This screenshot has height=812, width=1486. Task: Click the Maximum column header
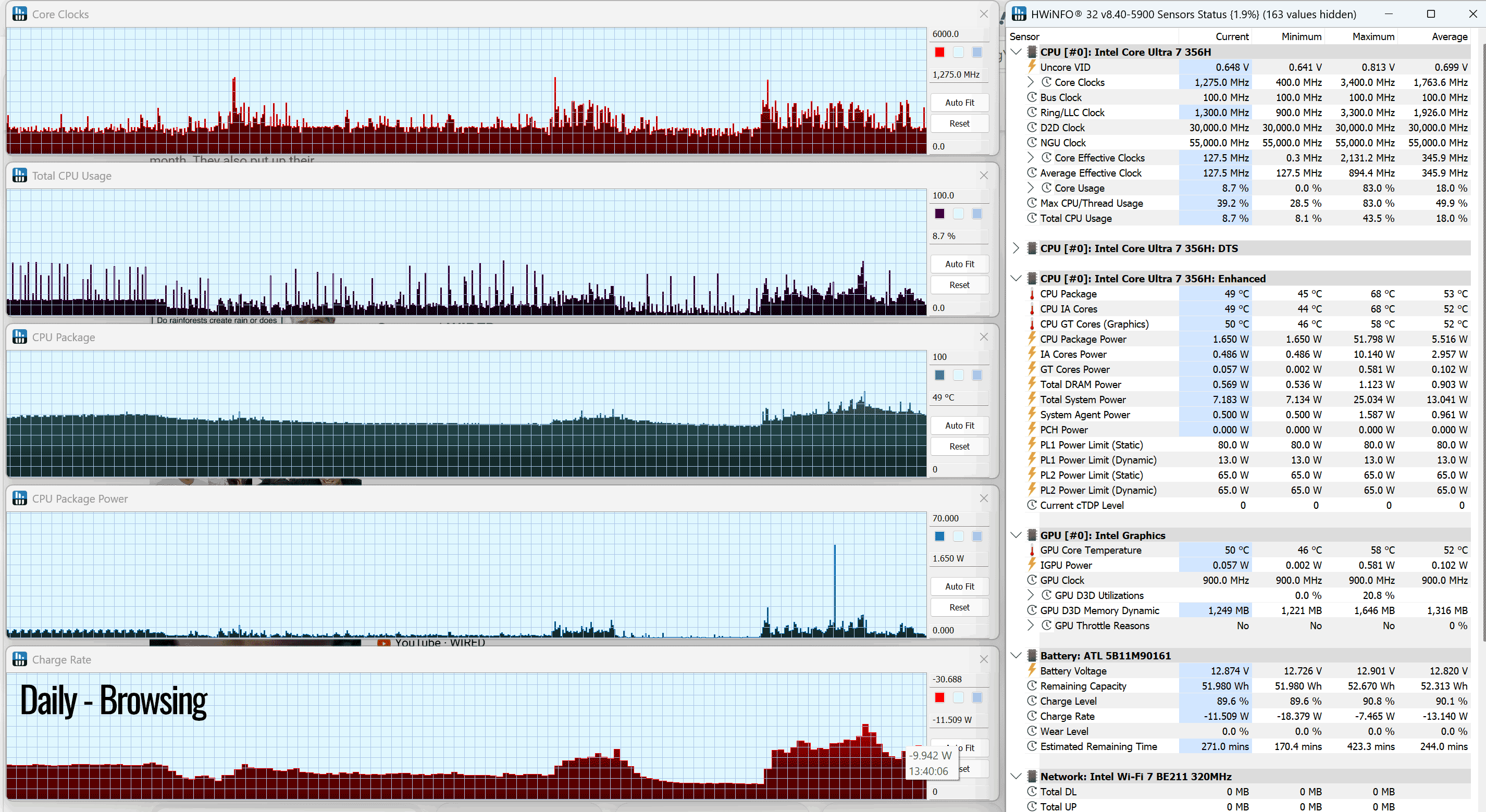[1373, 36]
